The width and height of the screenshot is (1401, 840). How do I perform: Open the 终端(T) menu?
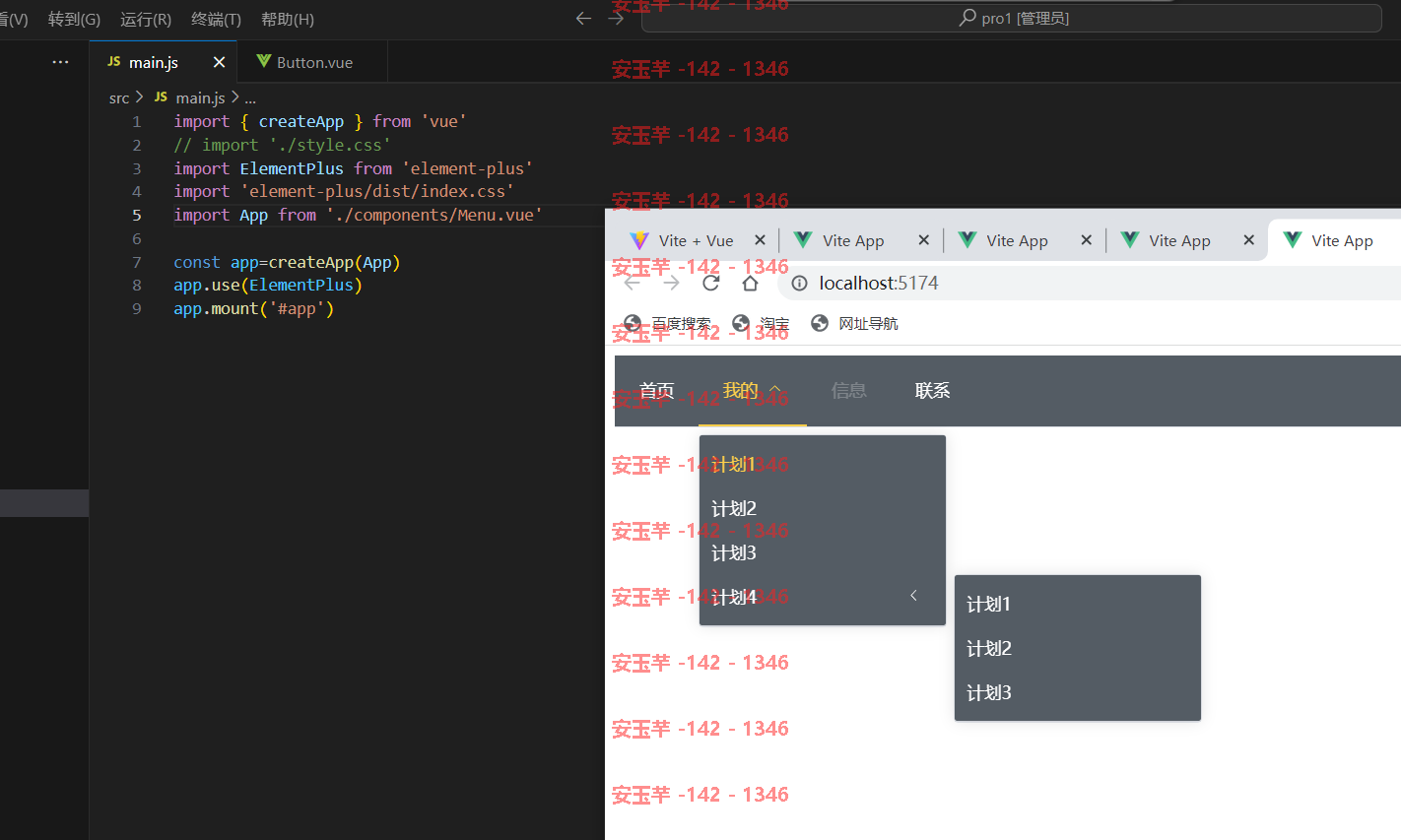coord(216,19)
